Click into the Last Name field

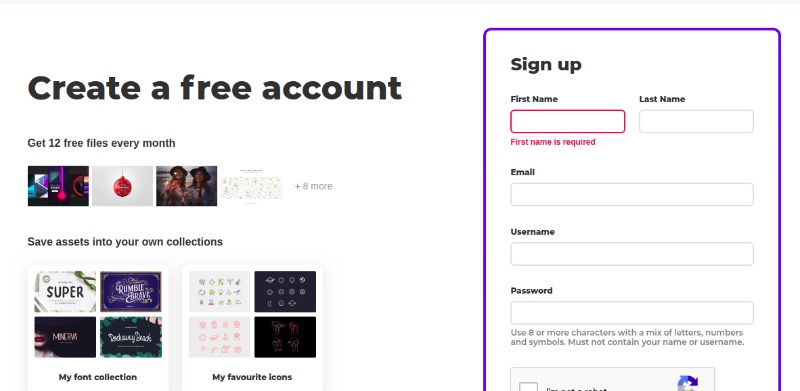(x=696, y=121)
